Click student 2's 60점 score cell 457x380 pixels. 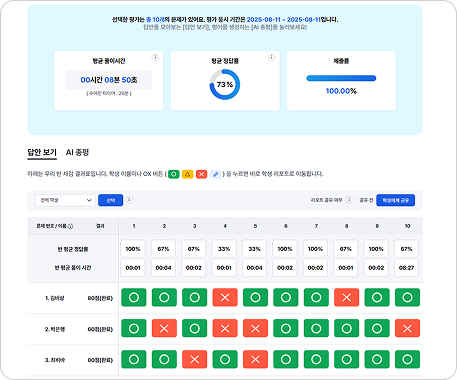click(x=100, y=329)
